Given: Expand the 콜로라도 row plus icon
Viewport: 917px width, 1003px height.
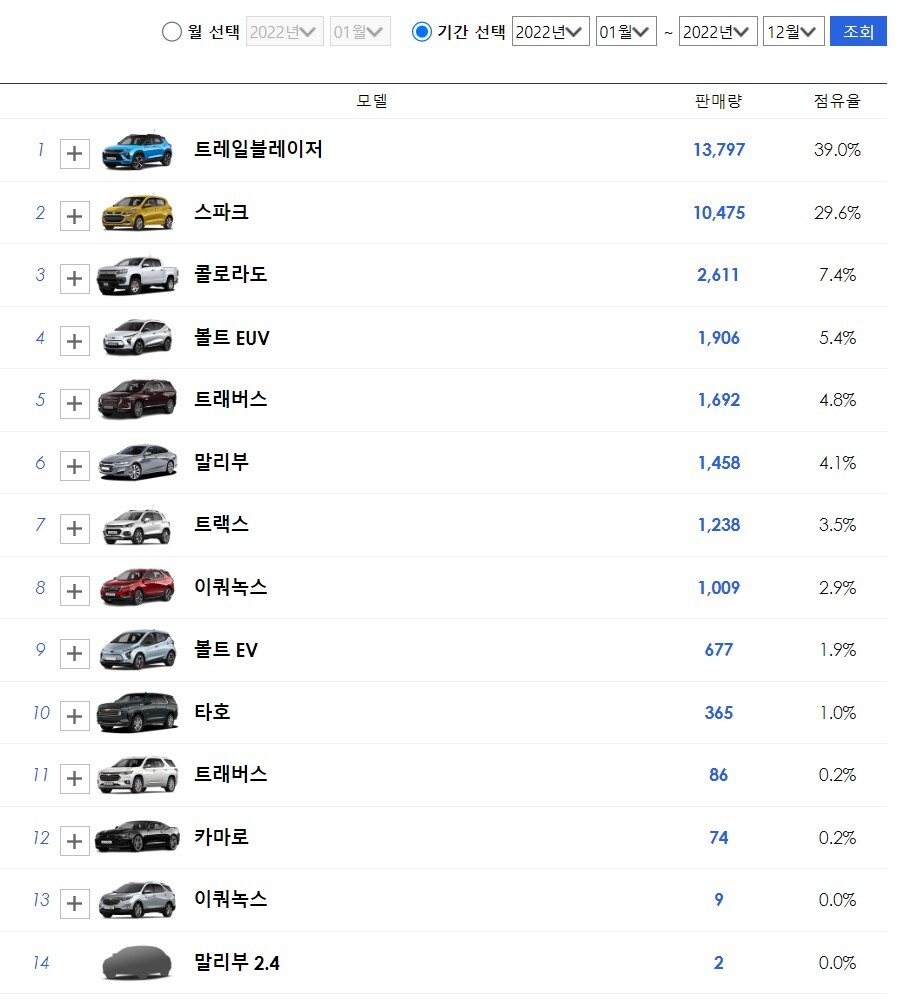Looking at the screenshot, I should [x=74, y=279].
